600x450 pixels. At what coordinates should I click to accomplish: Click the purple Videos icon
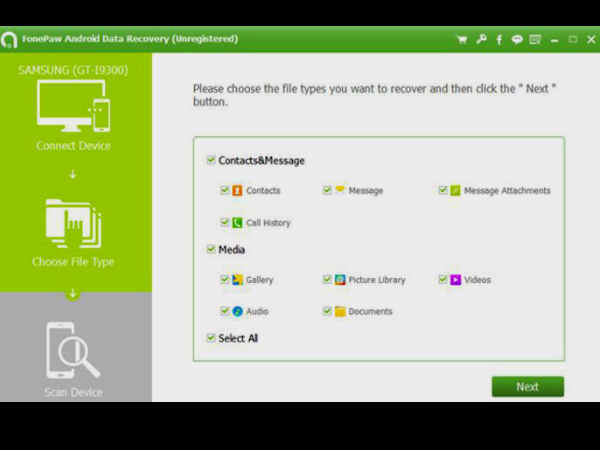click(x=455, y=280)
